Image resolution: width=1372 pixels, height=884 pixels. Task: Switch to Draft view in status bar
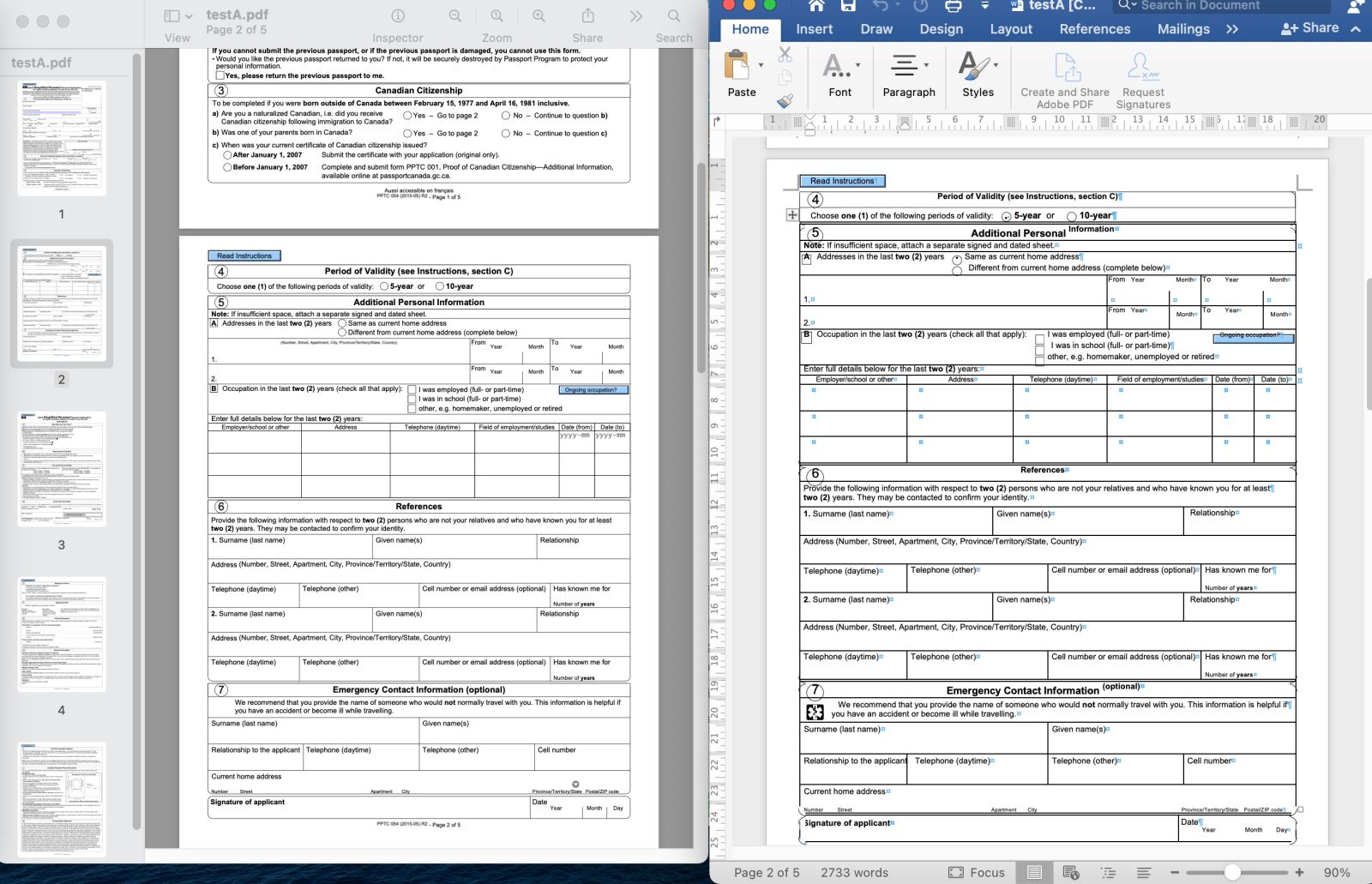1144,872
